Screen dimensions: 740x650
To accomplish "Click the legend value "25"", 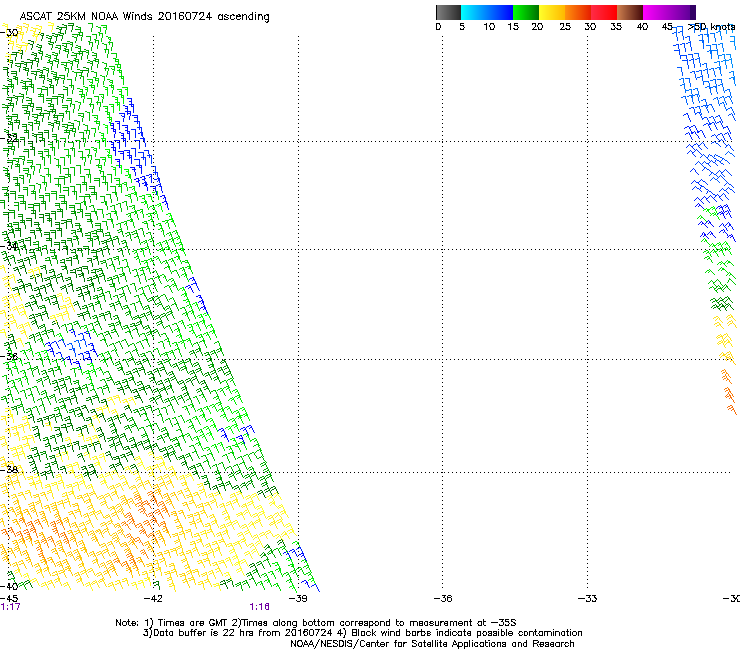I will tap(565, 27).
